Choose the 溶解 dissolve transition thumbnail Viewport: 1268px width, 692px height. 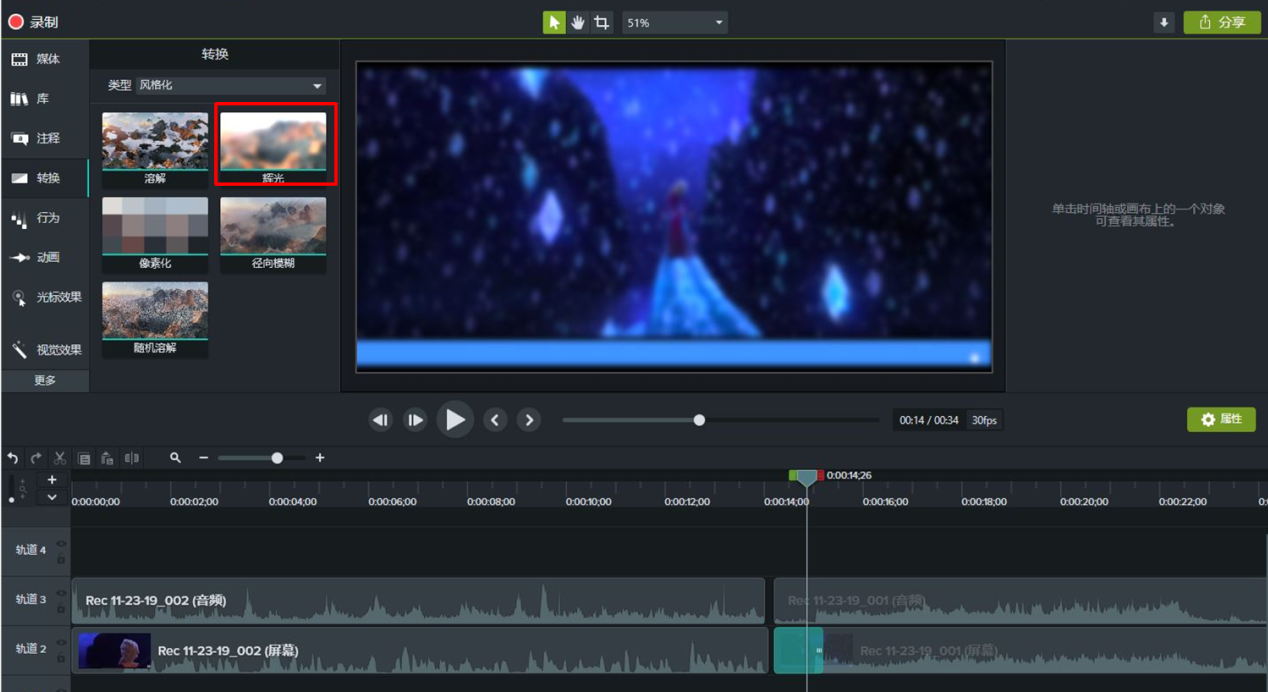click(x=155, y=150)
